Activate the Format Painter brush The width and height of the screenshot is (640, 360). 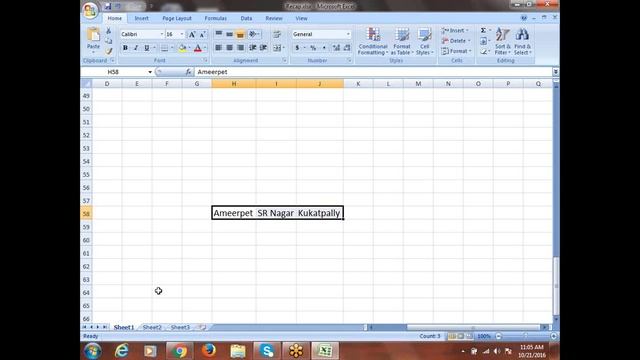pos(109,51)
